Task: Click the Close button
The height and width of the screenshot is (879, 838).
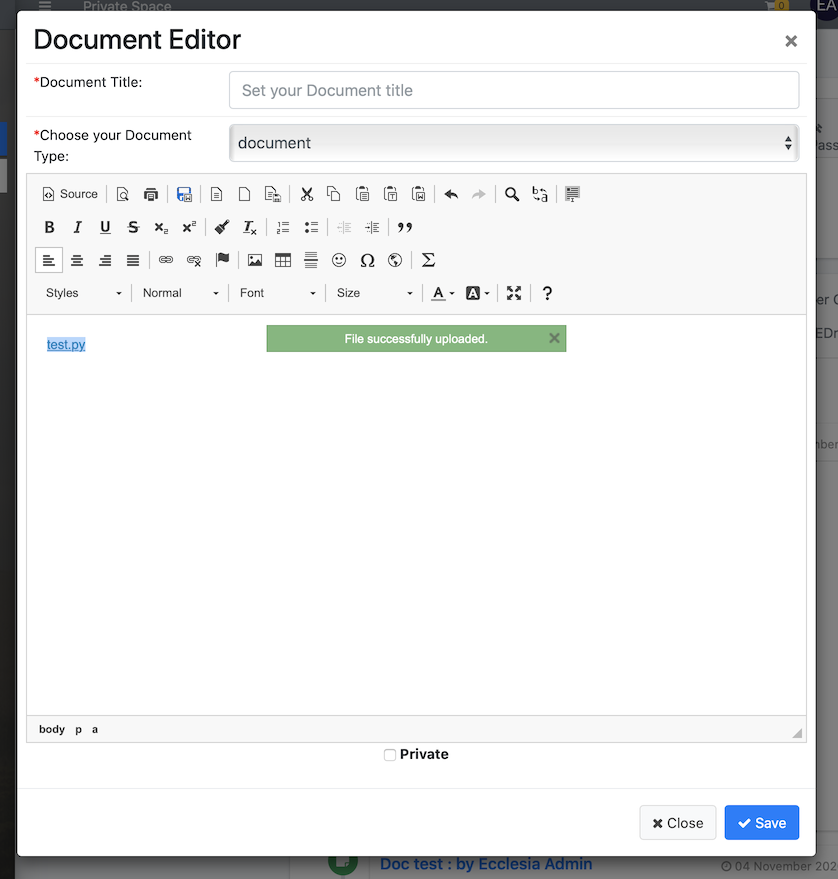Action: pyautogui.click(x=678, y=823)
